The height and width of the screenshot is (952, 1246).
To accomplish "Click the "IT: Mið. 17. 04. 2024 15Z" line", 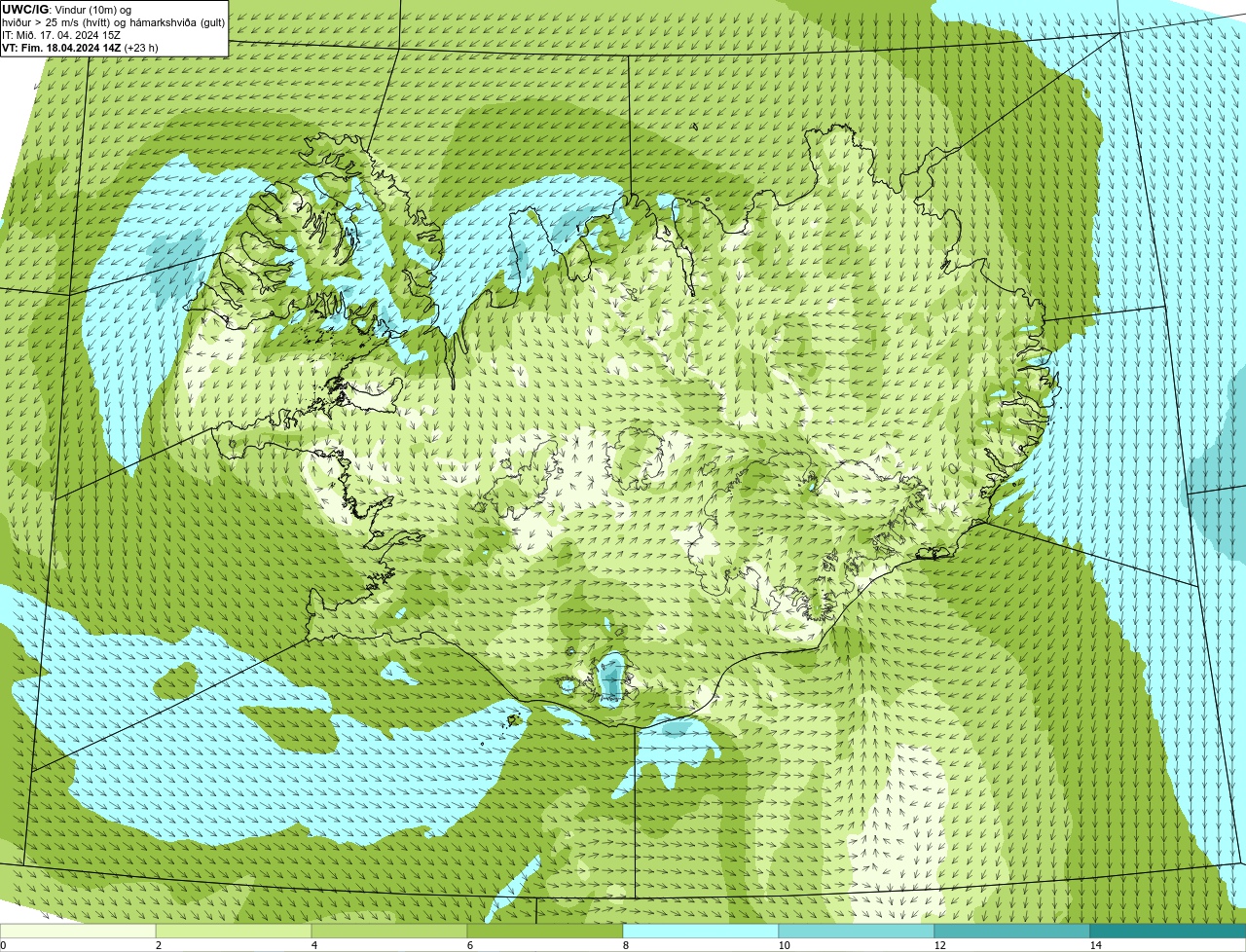I will [x=61, y=34].
